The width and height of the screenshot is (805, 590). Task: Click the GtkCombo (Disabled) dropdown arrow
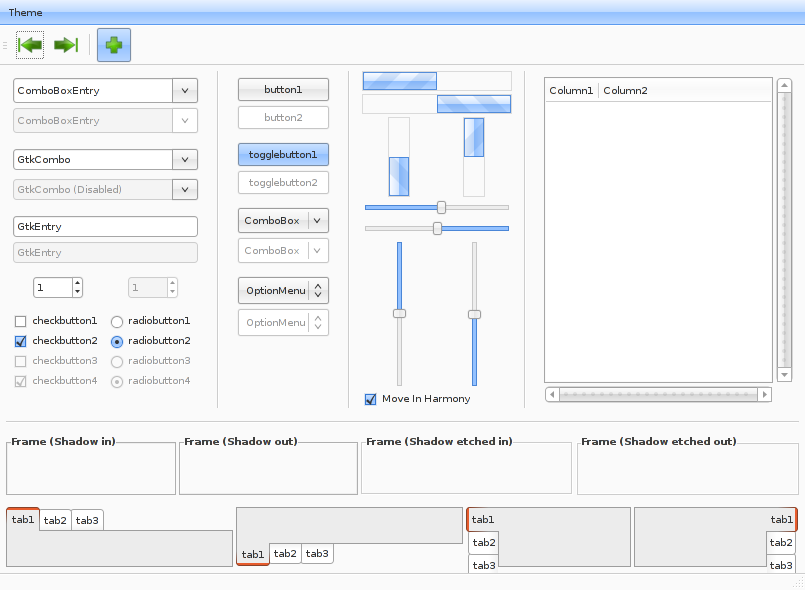point(185,189)
